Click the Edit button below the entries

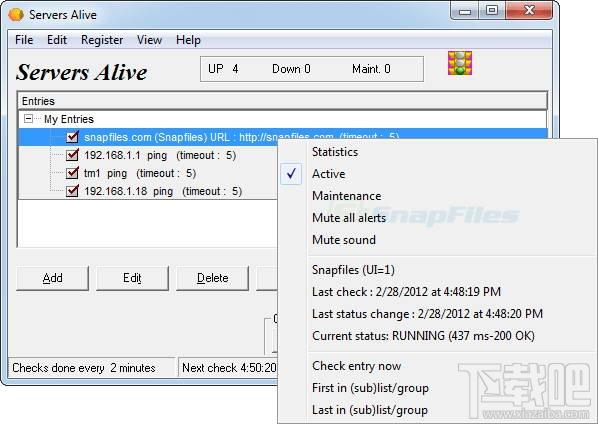(132, 278)
